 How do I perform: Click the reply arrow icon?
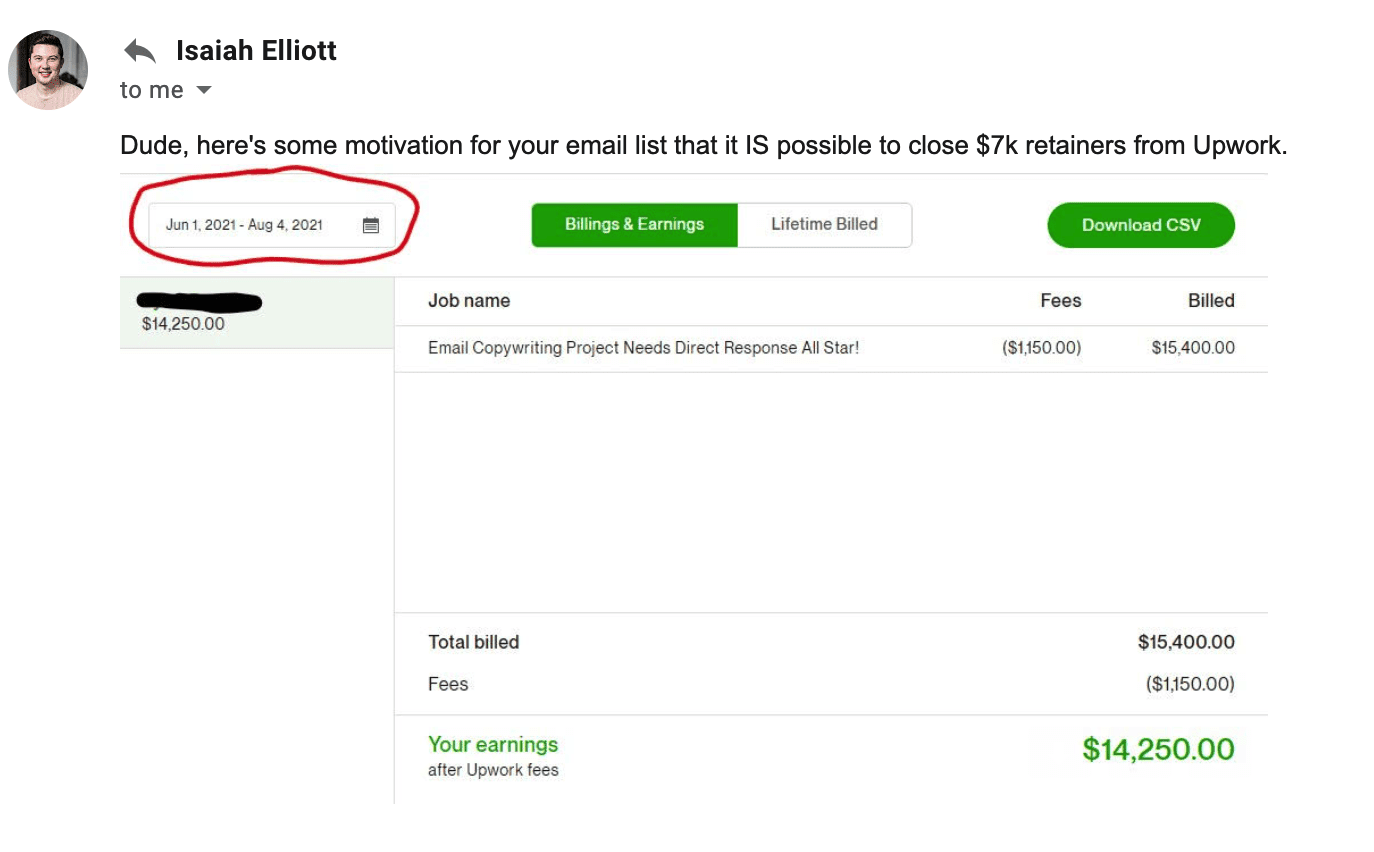click(x=140, y=51)
